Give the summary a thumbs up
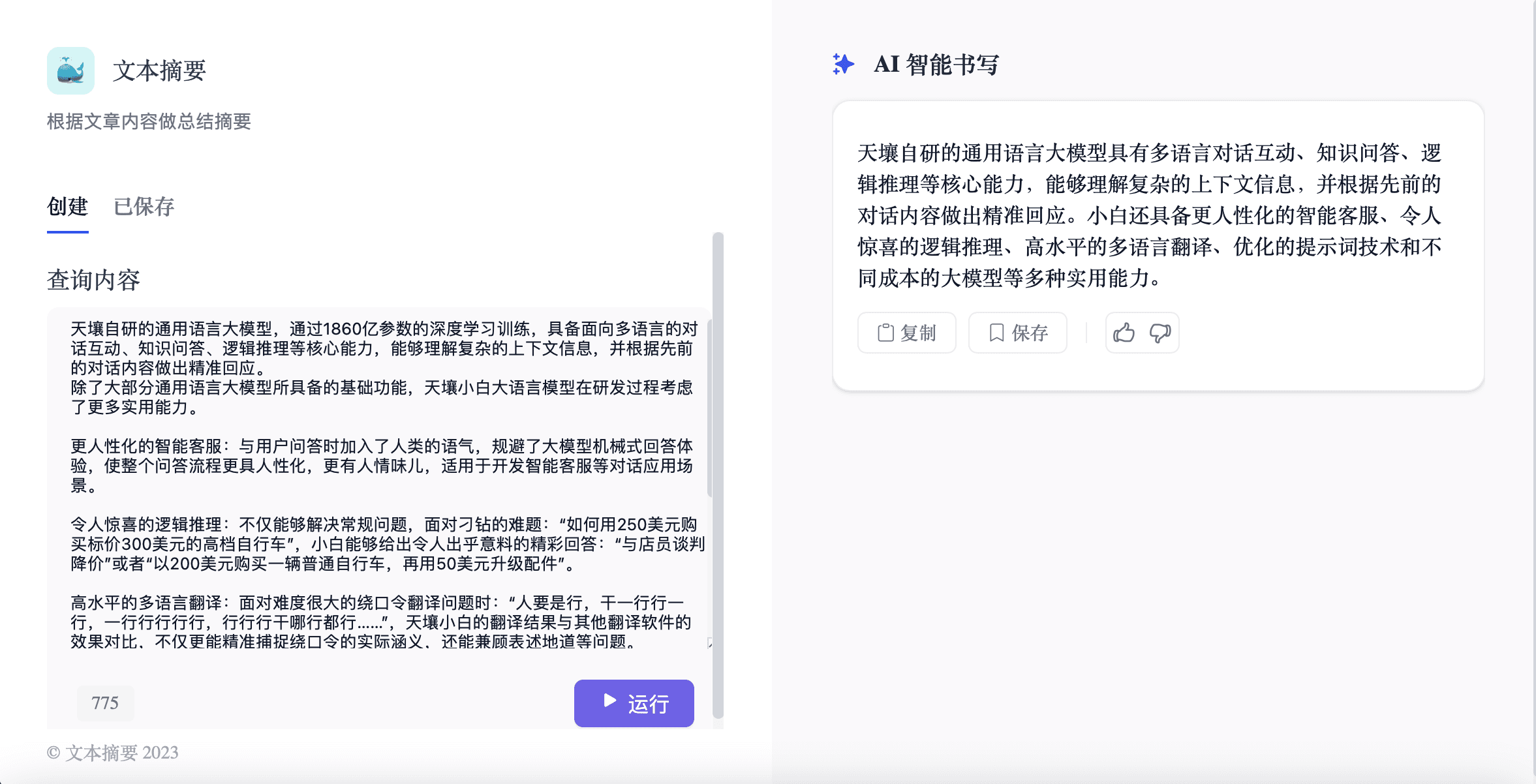The height and width of the screenshot is (784, 1536). pos(1124,333)
